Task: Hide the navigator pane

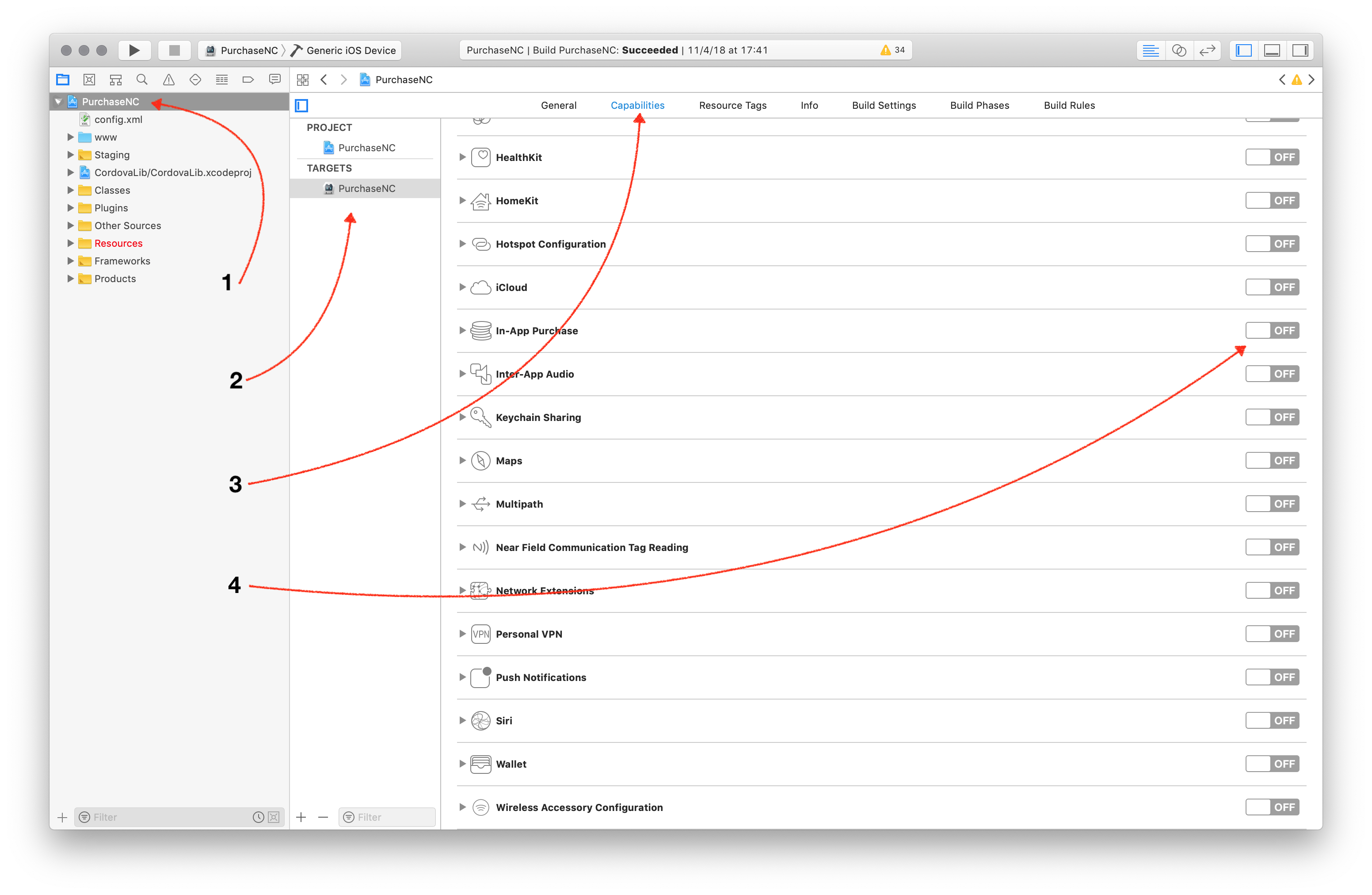Action: (x=1243, y=50)
